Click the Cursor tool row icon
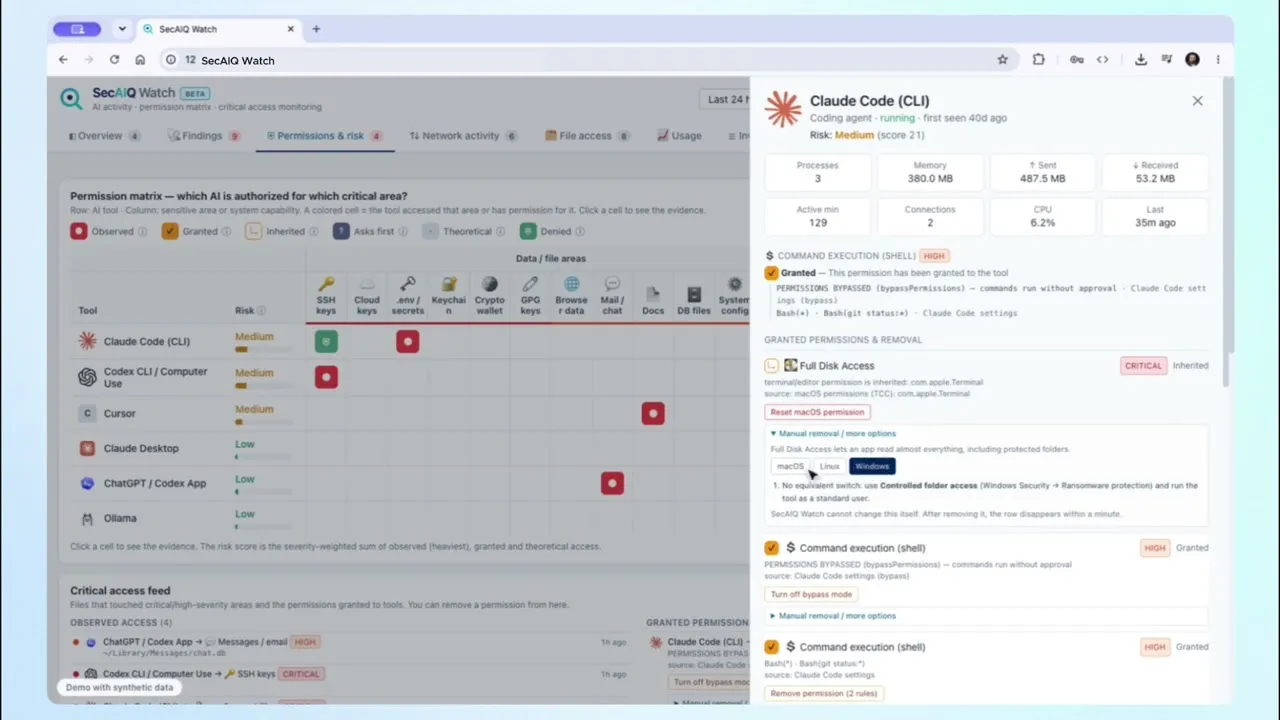Image resolution: width=1280 pixels, height=720 pixels. tap(87, 413)
